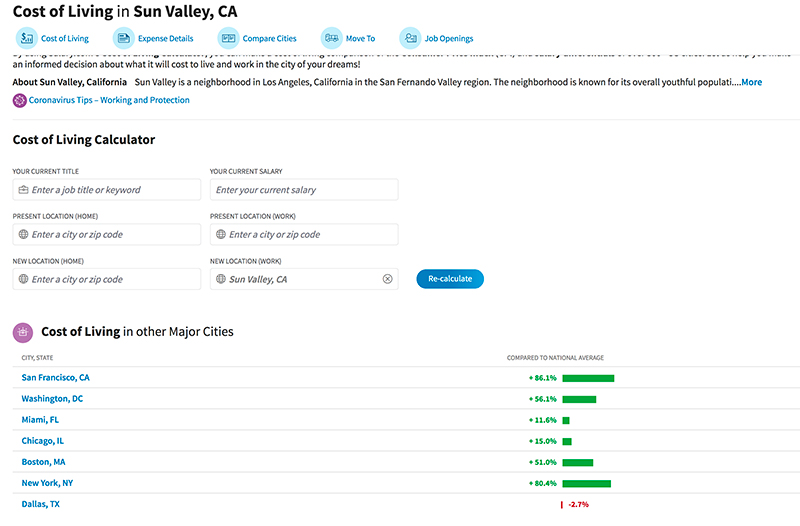Image resolution: width=800 pixels, height=526 pixels.
Task: Click the City, State column header
Action: point(37,358)
